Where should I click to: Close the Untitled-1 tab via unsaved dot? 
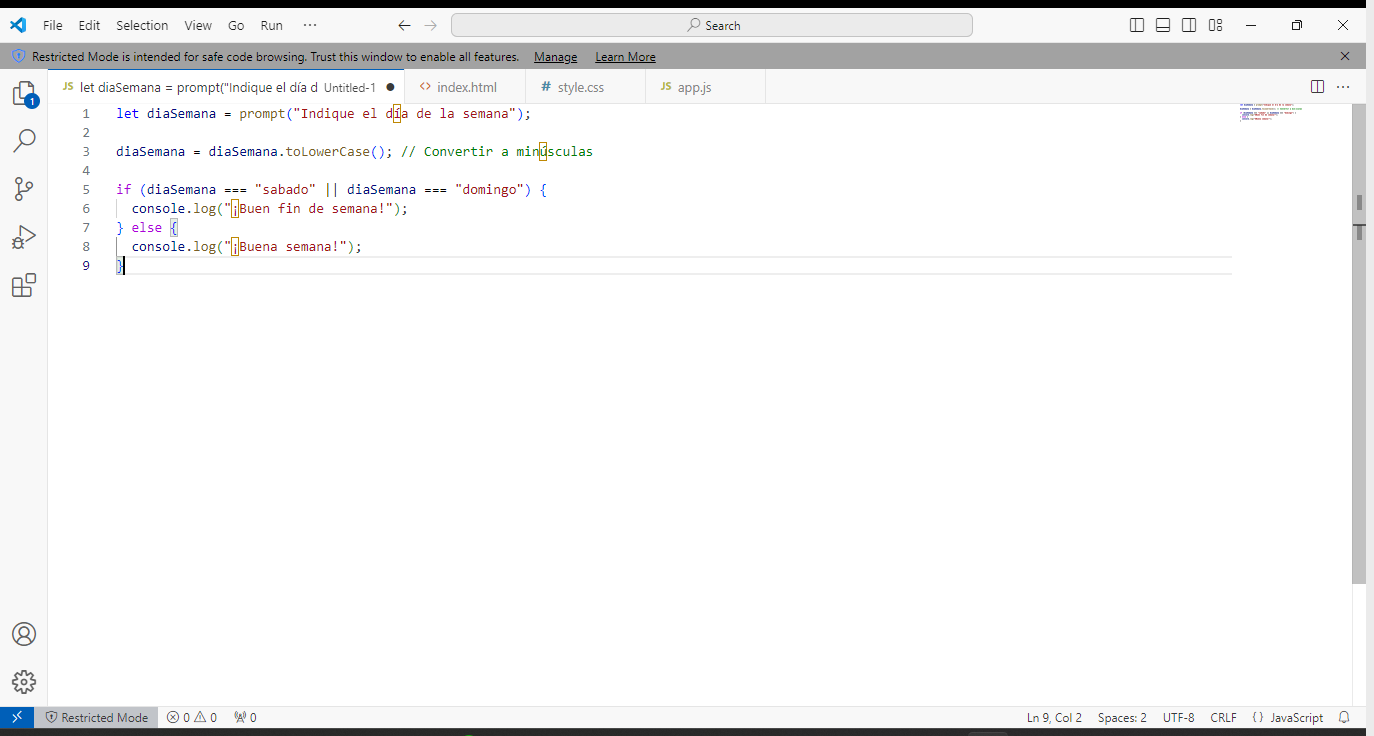click(x=390, y=87)
